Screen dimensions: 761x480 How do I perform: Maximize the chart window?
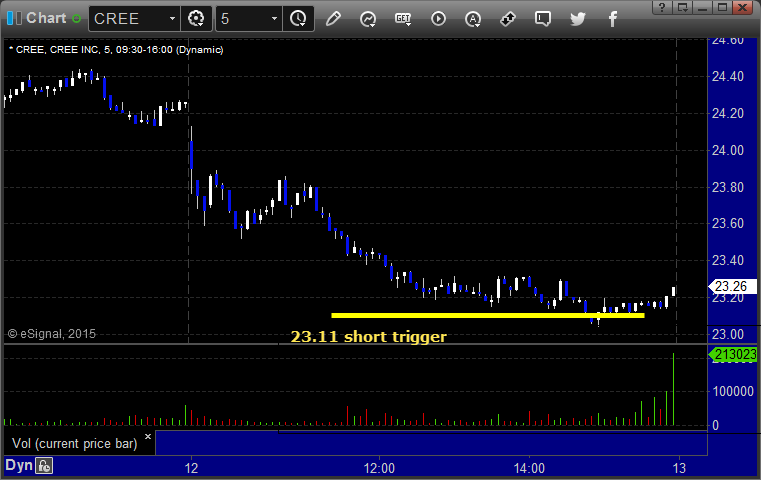722,7
